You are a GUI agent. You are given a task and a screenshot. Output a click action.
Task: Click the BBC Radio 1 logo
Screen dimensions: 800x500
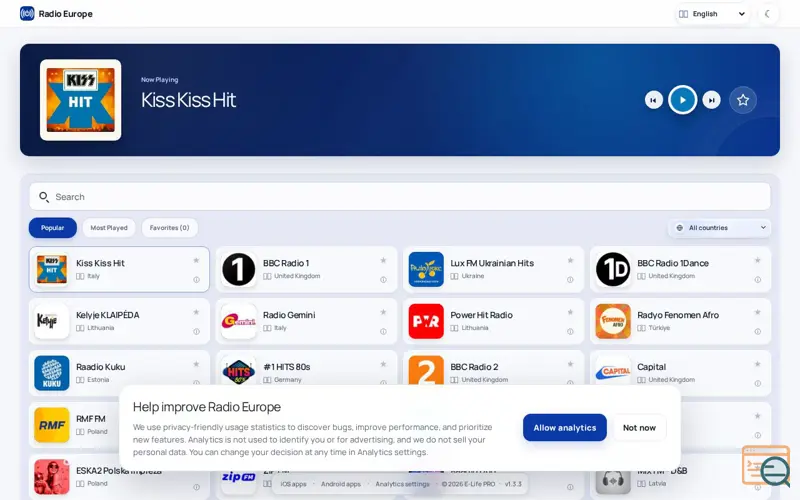tap(239, 269)
